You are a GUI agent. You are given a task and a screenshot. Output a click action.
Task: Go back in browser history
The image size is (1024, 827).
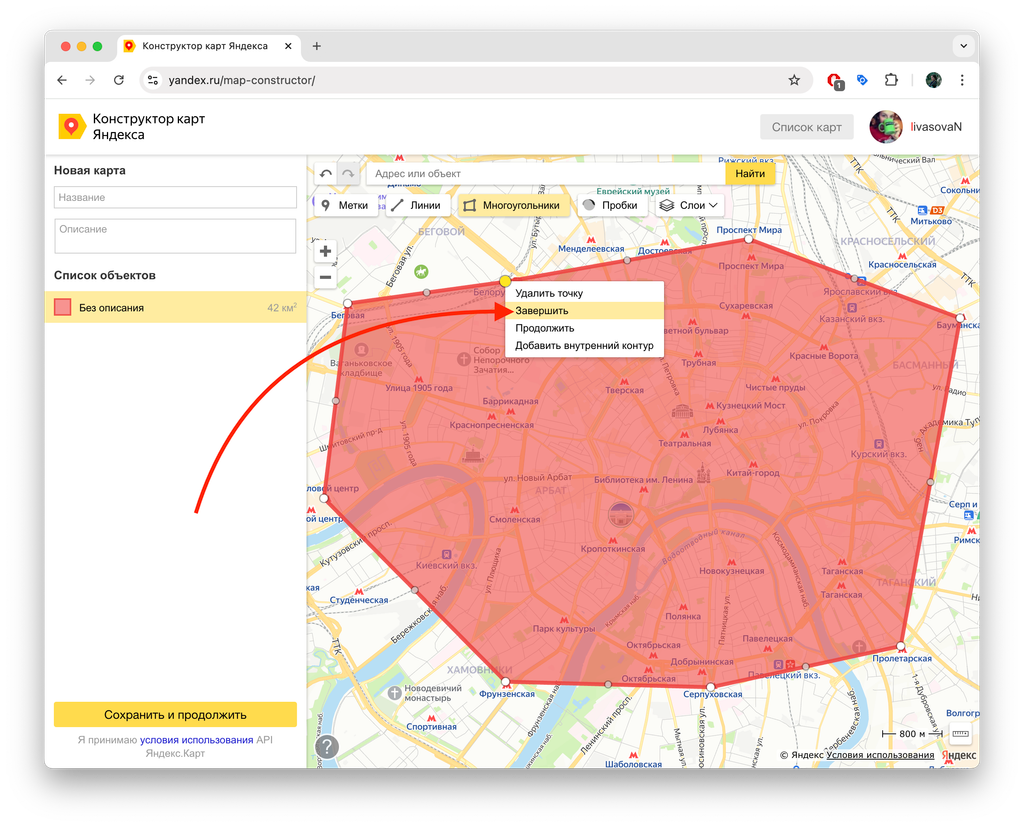pos(62,80)
